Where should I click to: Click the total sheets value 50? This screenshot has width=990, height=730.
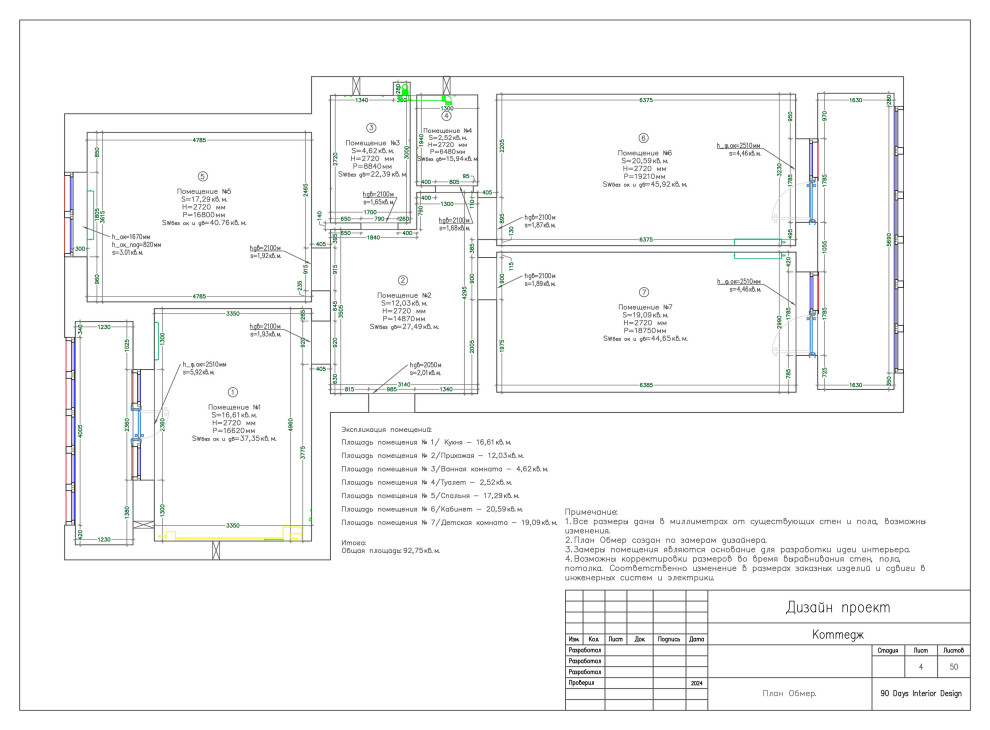tap(953, 666)
